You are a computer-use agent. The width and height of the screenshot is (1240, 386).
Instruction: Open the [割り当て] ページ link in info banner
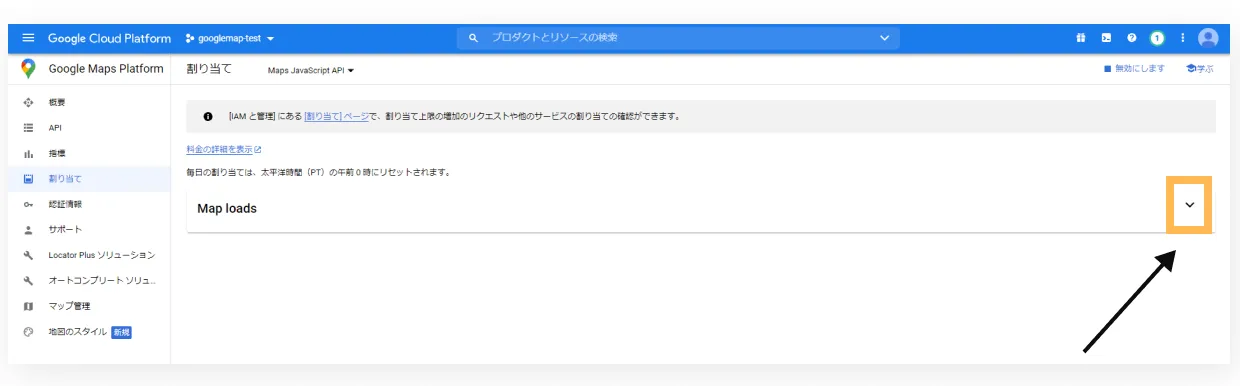(336, 116)
